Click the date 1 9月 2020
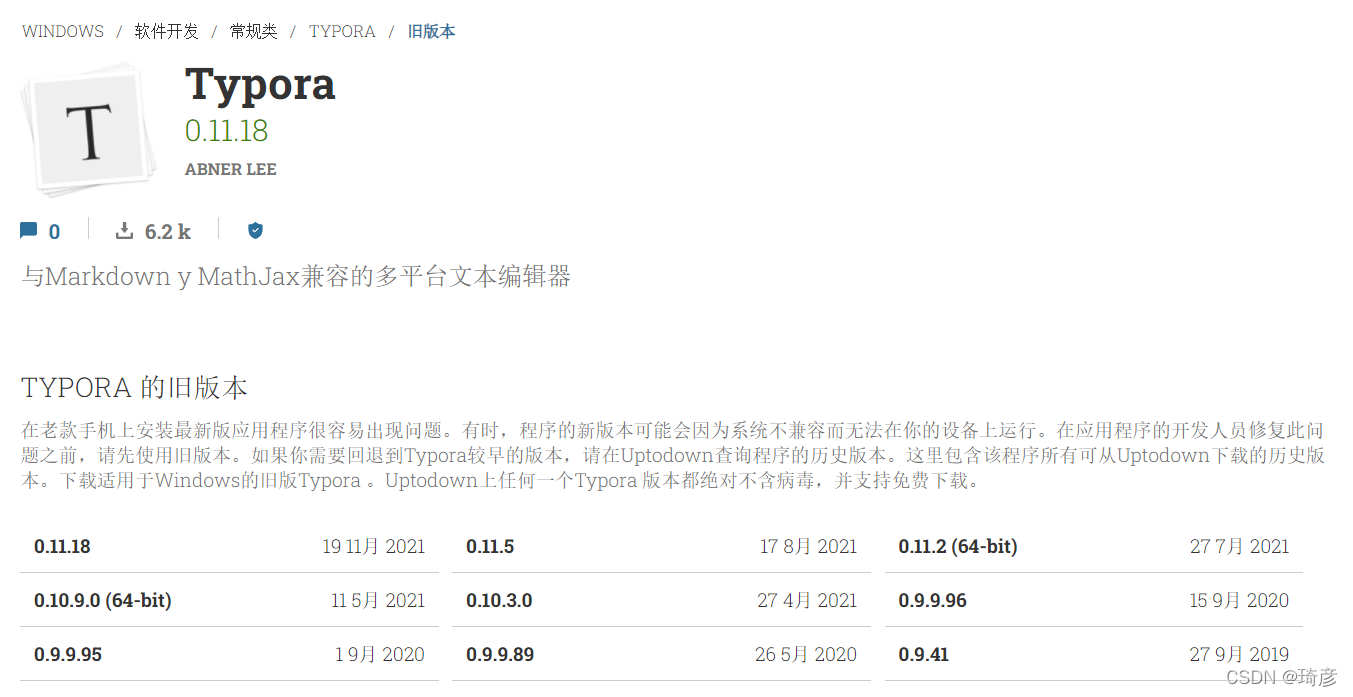This screenshot has height=697, width=1353. pos(380,654)
